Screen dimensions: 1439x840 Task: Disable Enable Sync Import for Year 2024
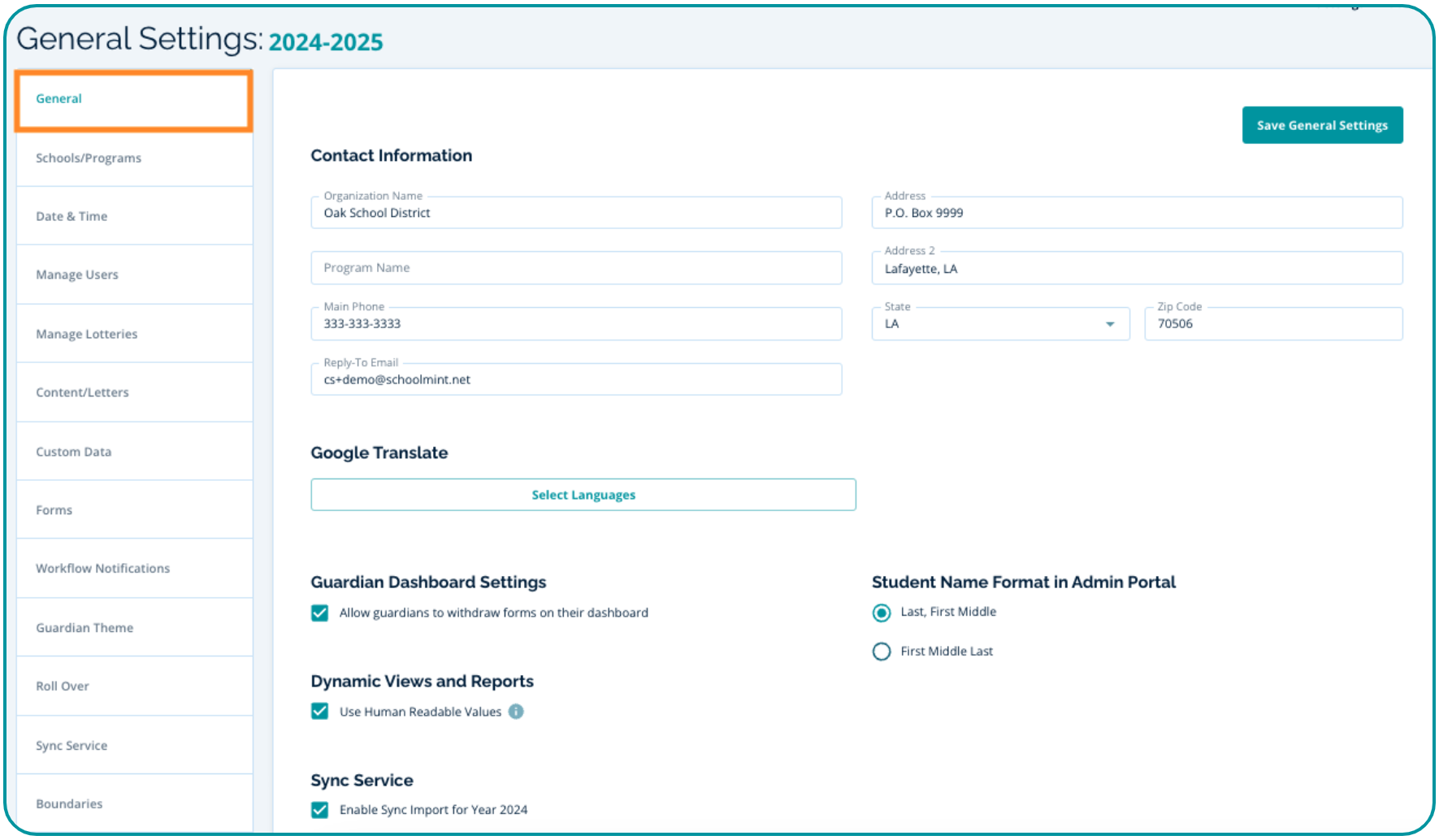point(320,810)
